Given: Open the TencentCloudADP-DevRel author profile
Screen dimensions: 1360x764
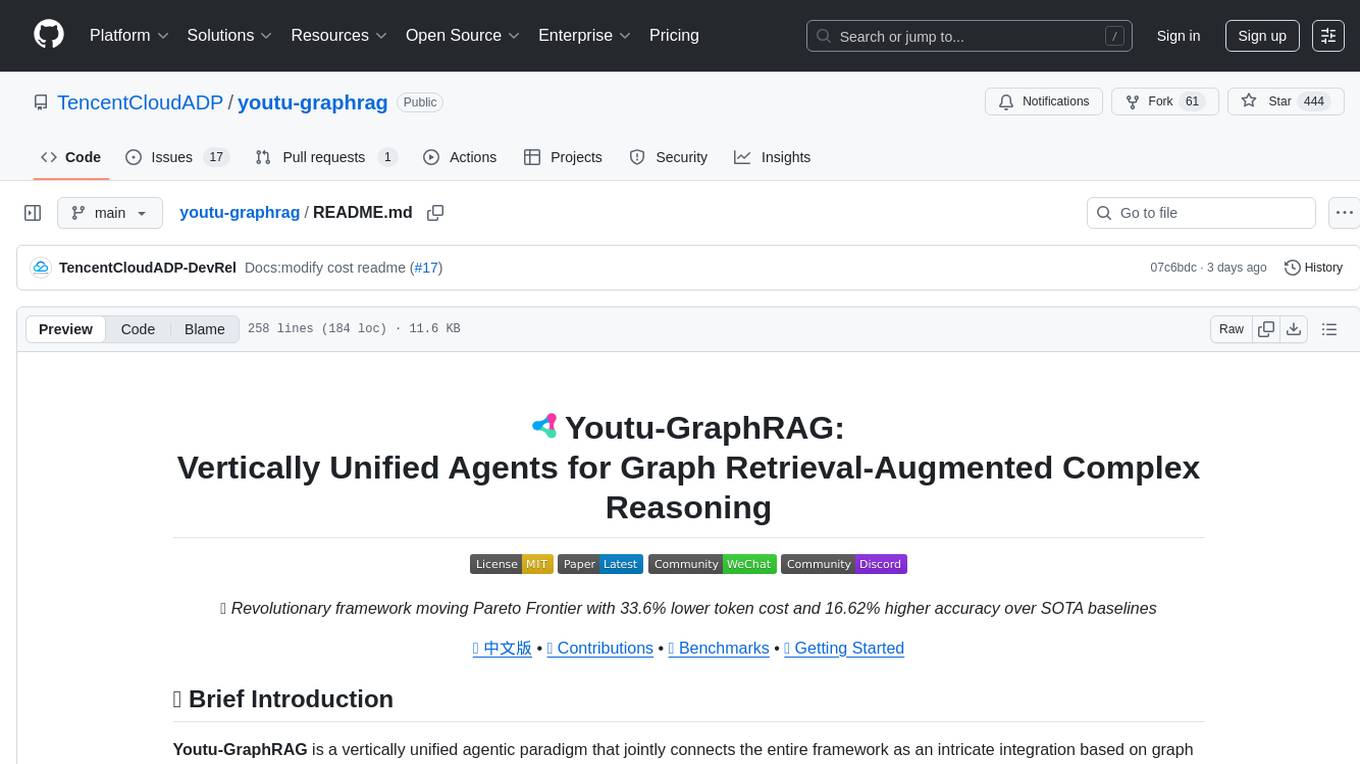Looking at the screenshot, I should (148, 267).
